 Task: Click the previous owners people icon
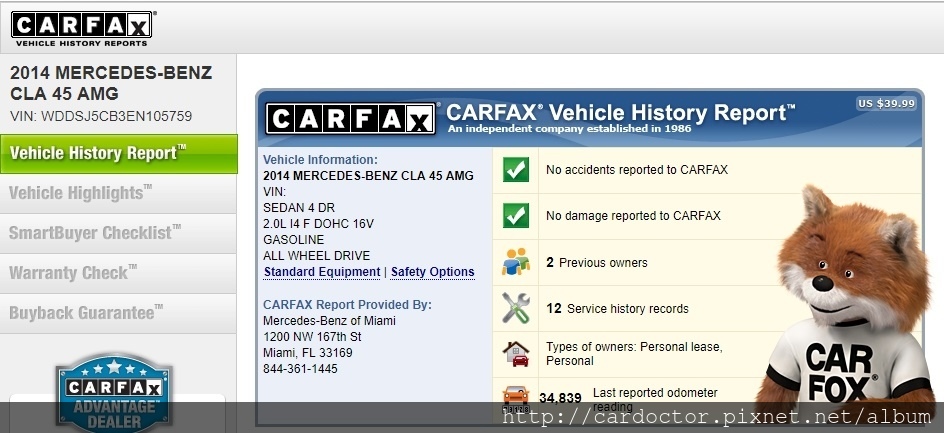pos(516,262)
